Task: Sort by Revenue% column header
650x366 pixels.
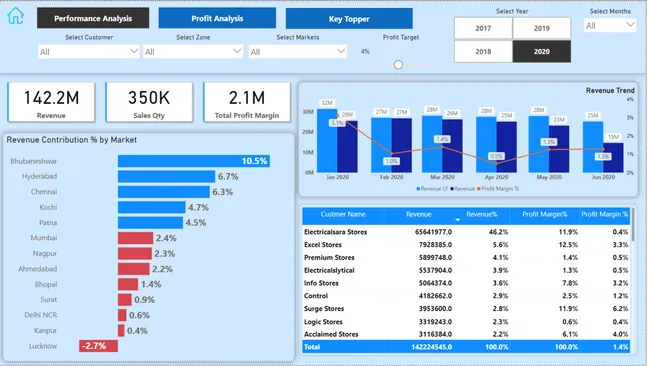Action: [x=482, y=214]
